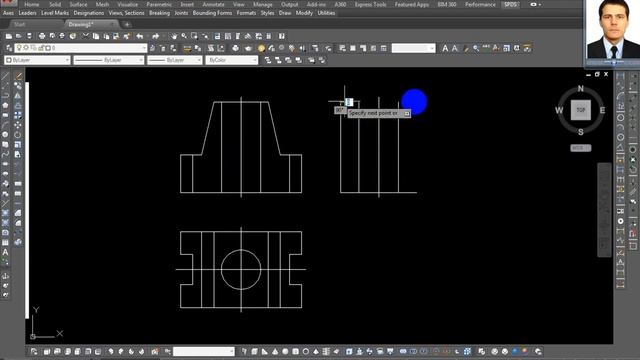Open the Express Tools ribbon tab
640x360 pixels.
(x=370, y=4)
